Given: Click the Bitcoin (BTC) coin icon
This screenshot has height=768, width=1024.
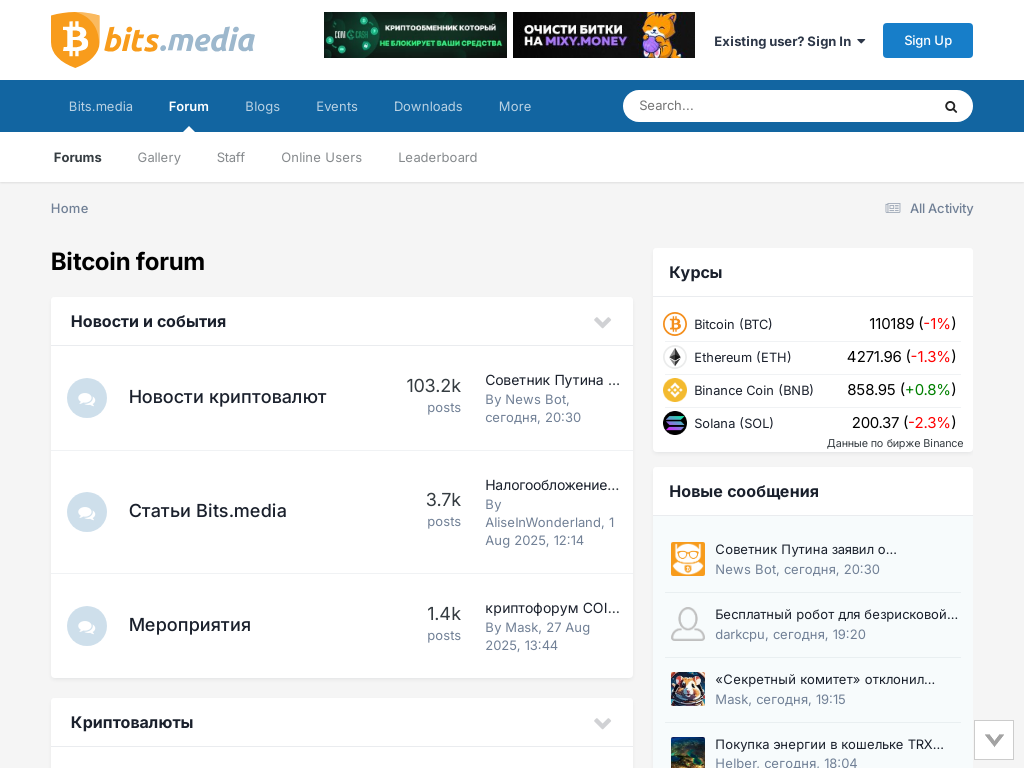Looking at the screenshot, I should point(675,324).
